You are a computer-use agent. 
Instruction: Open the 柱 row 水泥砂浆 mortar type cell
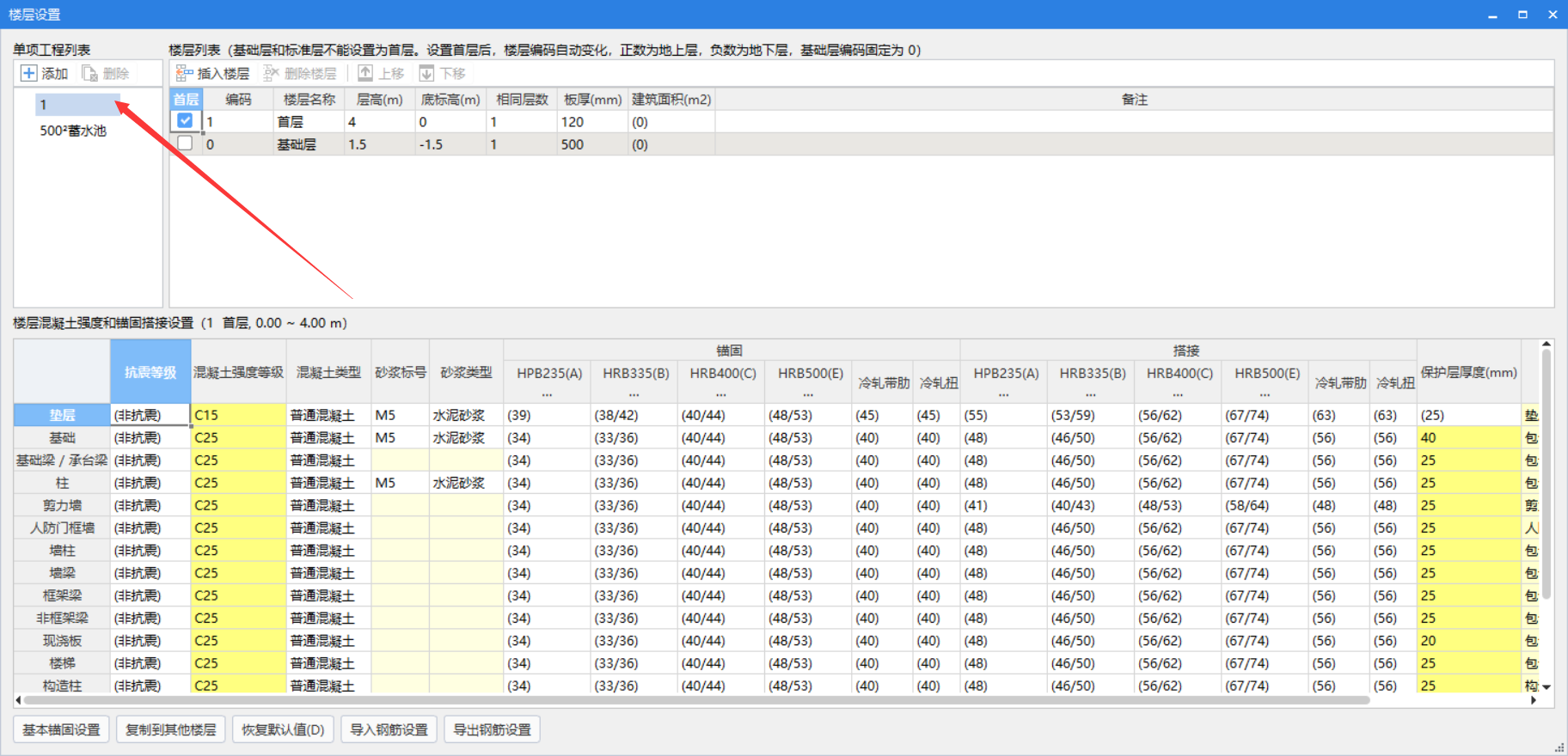pyautogui.click(x=466, y=483)
